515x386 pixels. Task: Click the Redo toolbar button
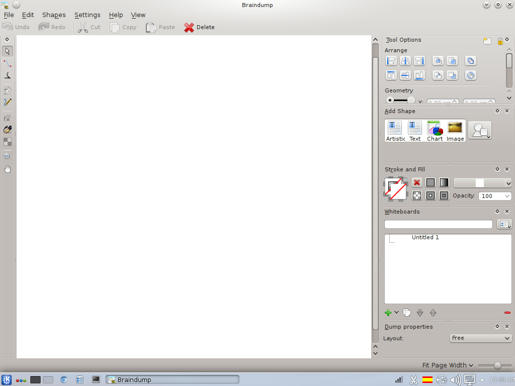(52, 27)
